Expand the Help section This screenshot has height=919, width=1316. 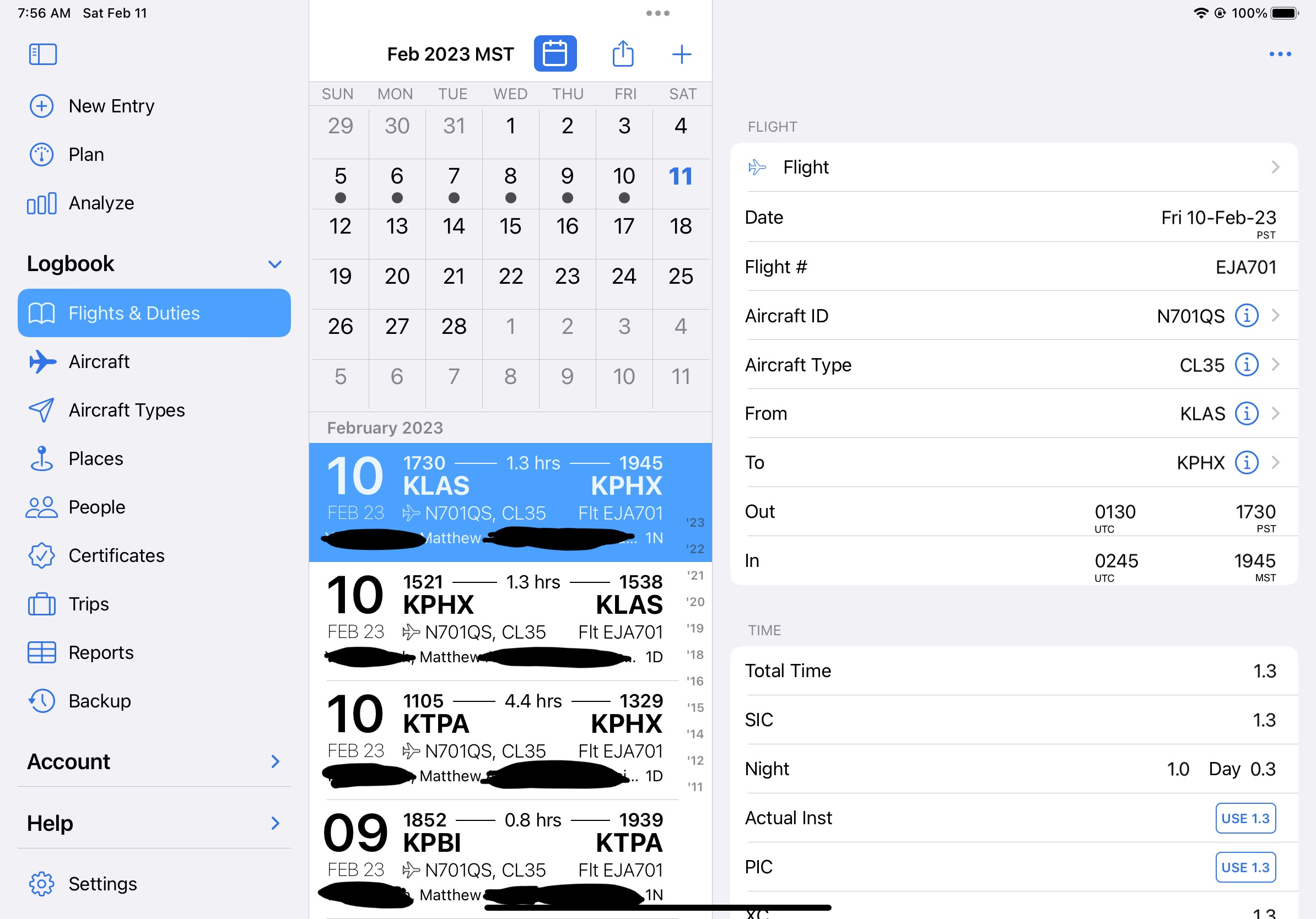pyautogui.click(x=274, y=823)
